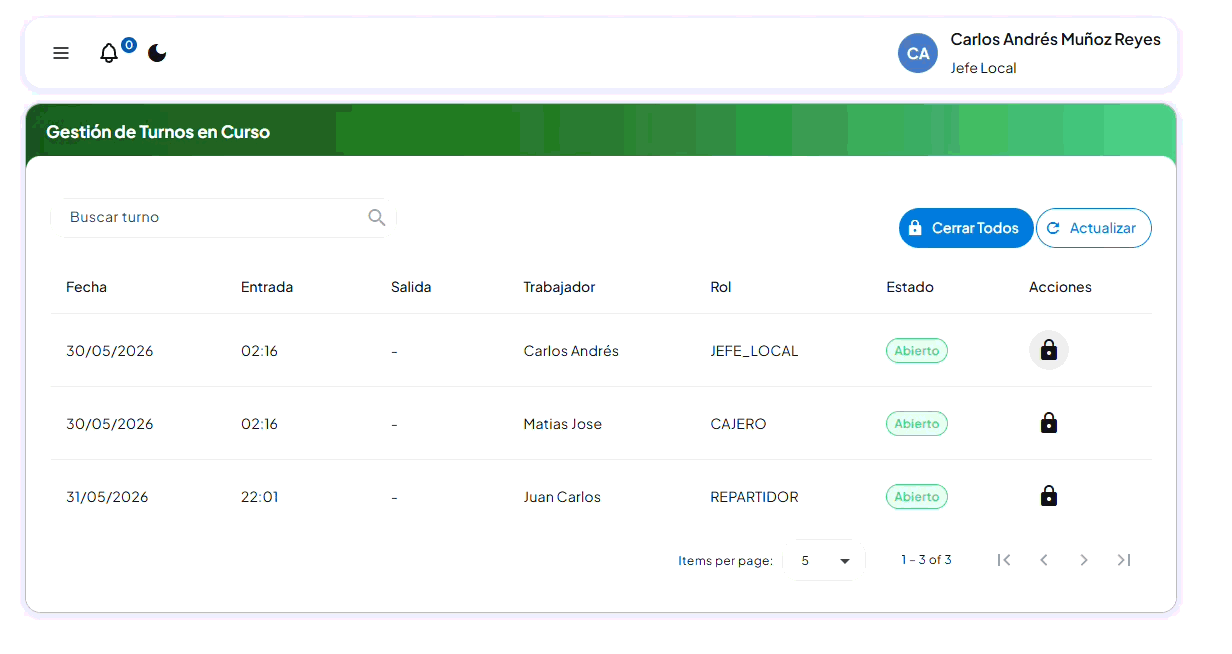Toggle dark mode moon icon
The image size is (1232, 654).
tap(157, 53)
